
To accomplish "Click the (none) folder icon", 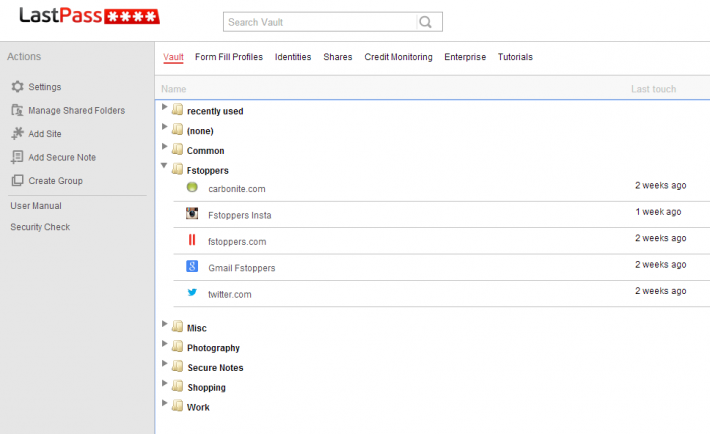I will 178,130.
